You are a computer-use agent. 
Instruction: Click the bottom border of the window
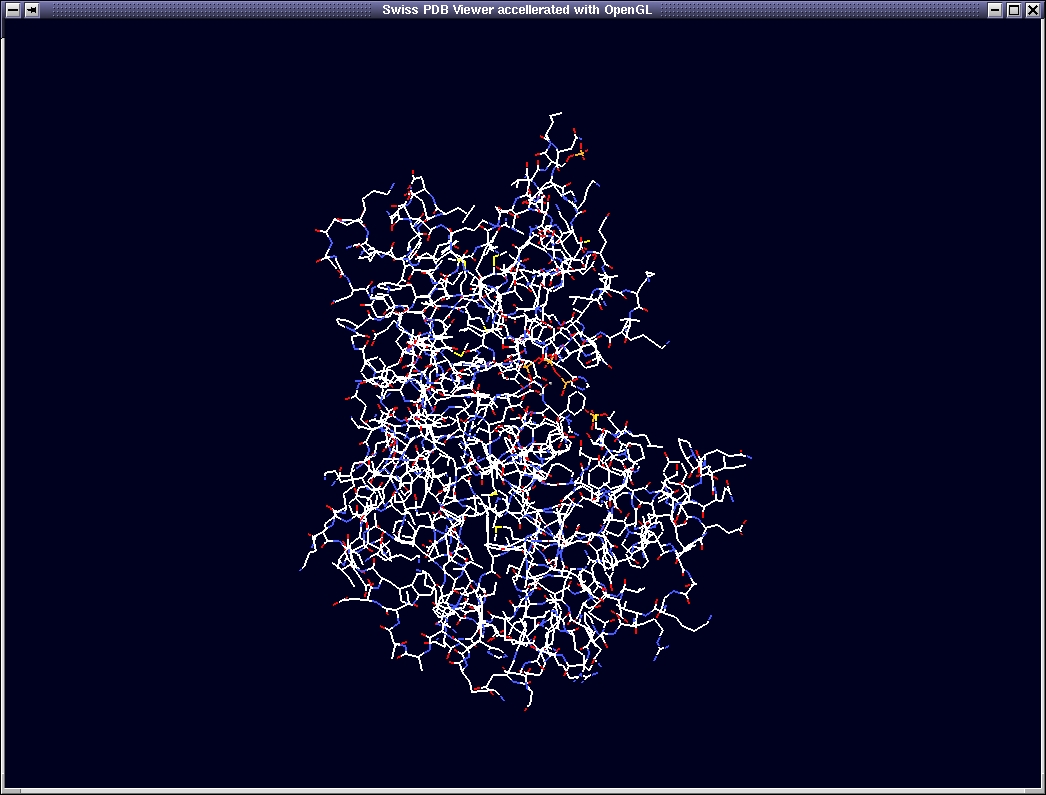523,791
